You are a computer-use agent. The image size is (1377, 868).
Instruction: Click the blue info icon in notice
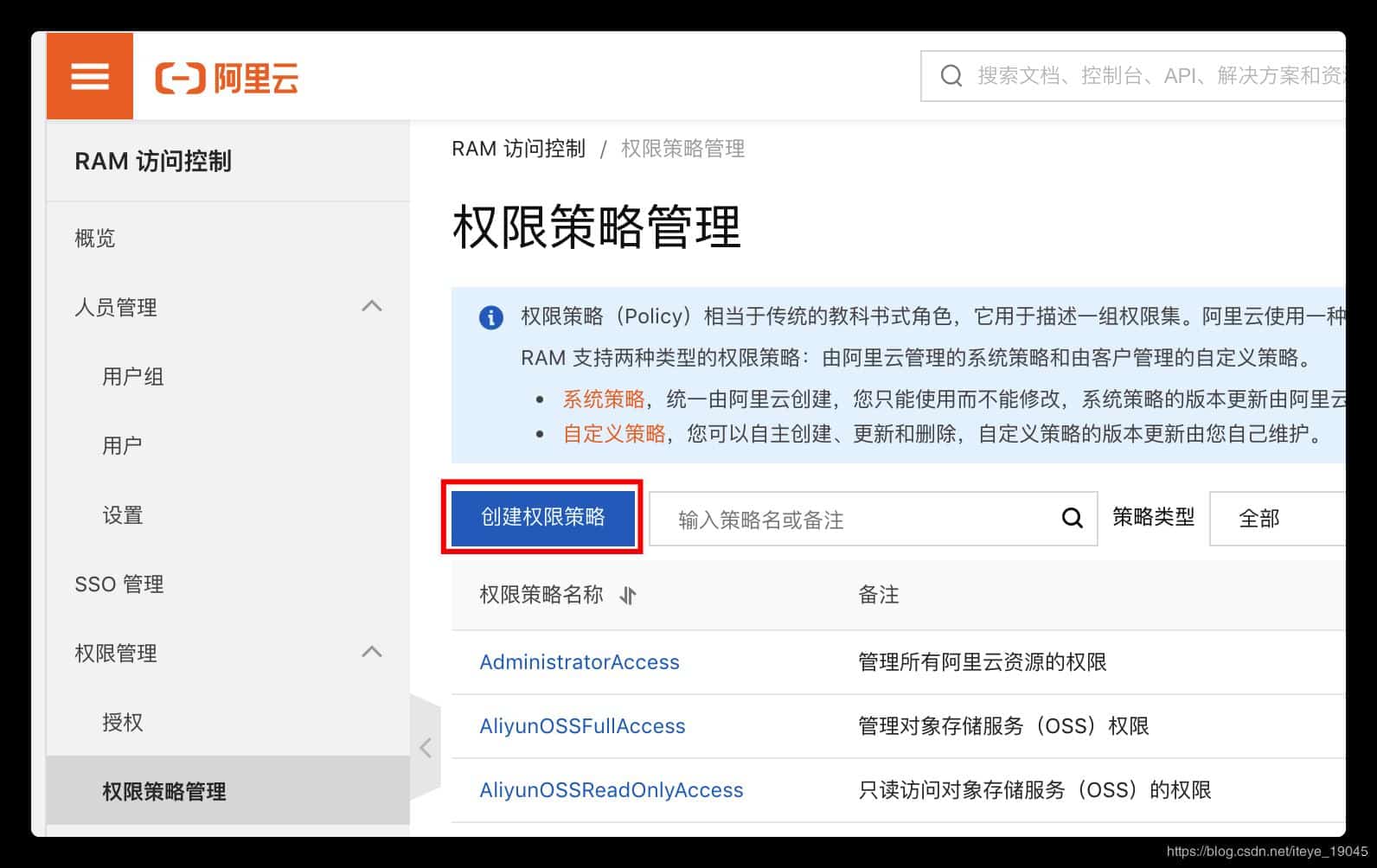point(490,317)
